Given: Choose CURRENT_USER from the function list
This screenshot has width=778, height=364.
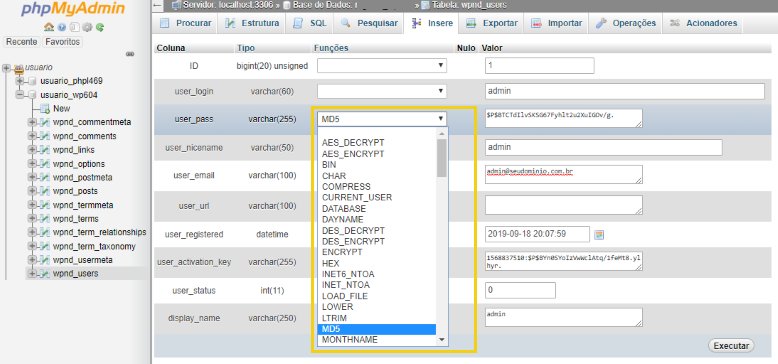Looking at the screenshot, I should coord(376,197).
